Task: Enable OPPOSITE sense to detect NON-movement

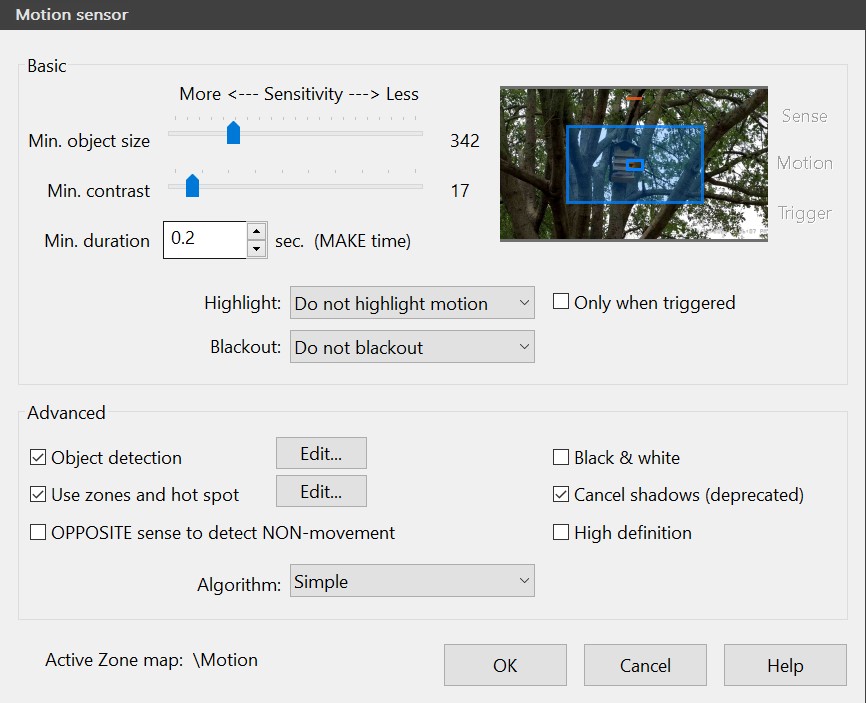Action: pos(39,533)
